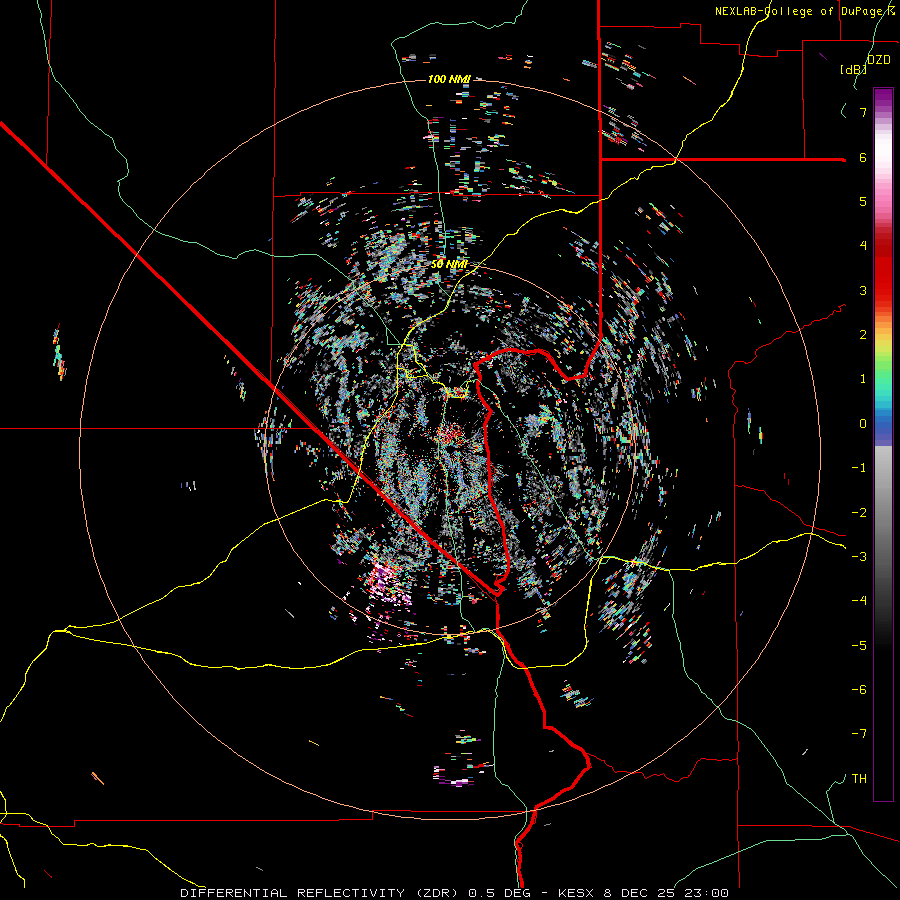Click the -3 label on the dB scale
Screen dimensions: 900x900
click(859, 557)
